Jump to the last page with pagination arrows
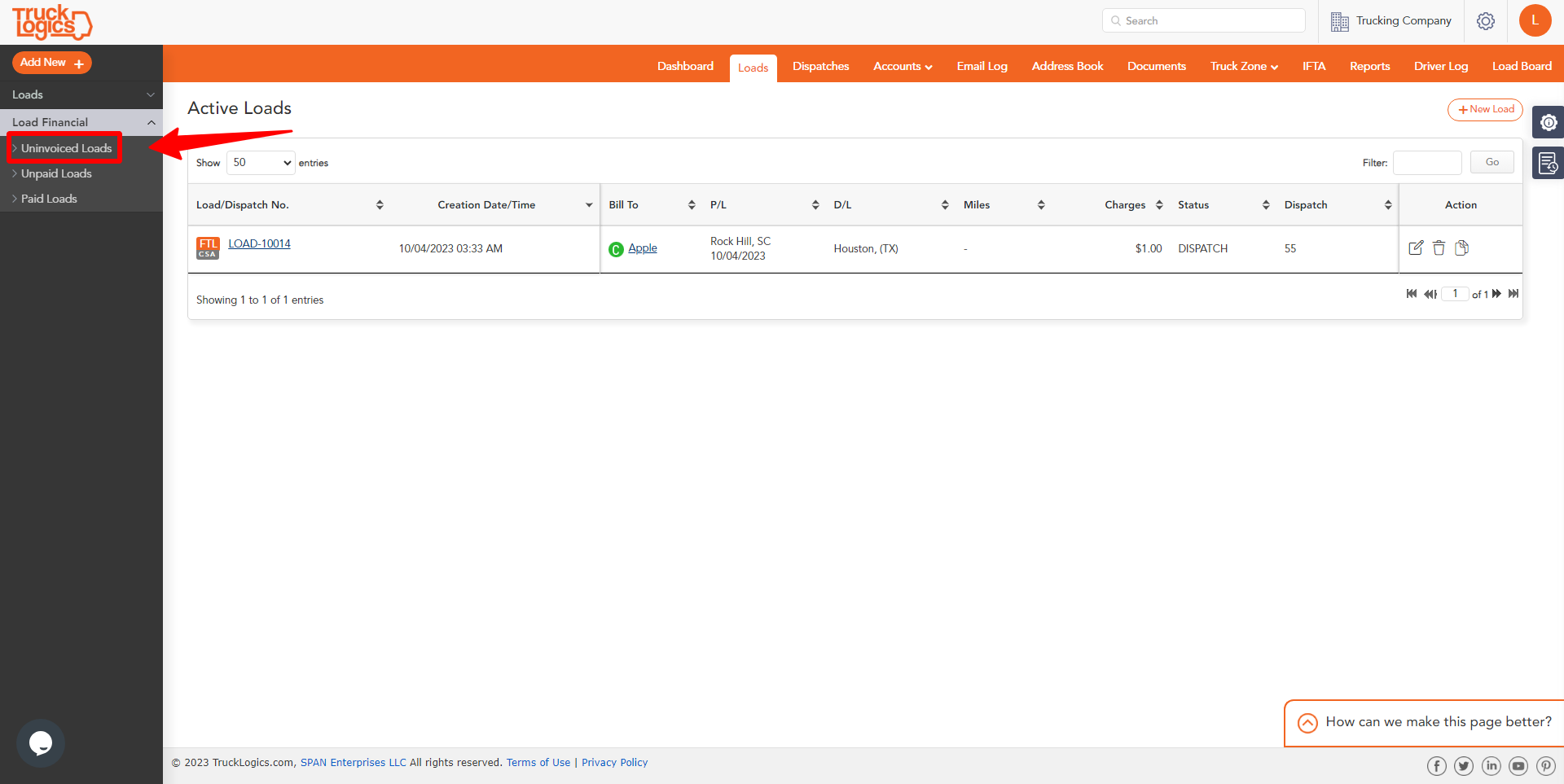Image resolution: width=1564 pixels, height=784 pixels. click(x=1513, y=294)
